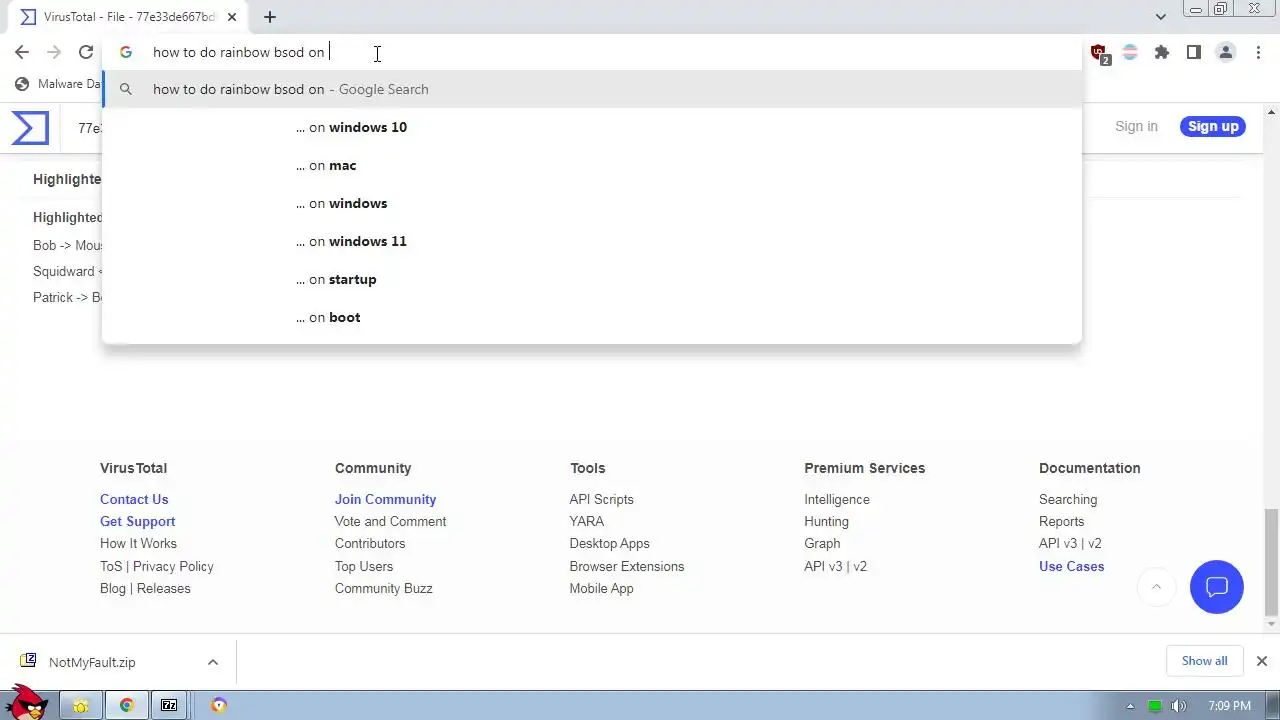
Task: Open Hunting premium link
Action: 826,521
